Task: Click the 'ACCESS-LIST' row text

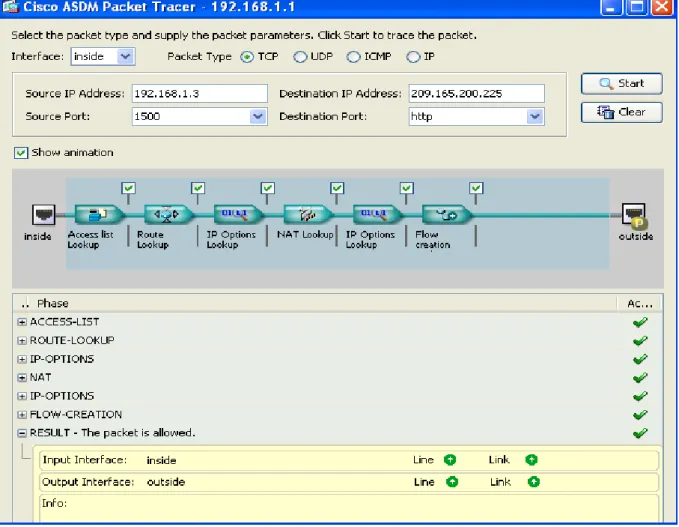Action: (65, 322)
